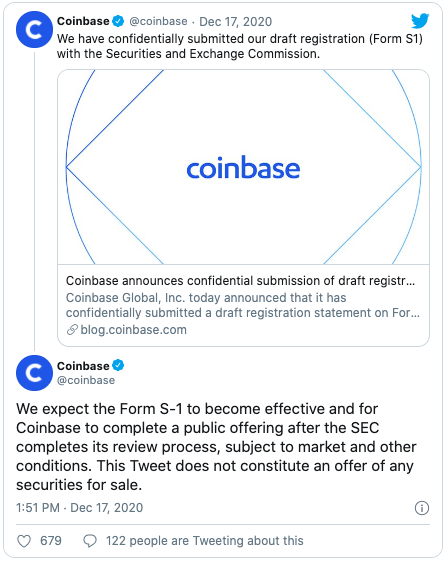Click the verified badge on top tweet
This screenshot has height=562, width=446.
click(118, 21)
